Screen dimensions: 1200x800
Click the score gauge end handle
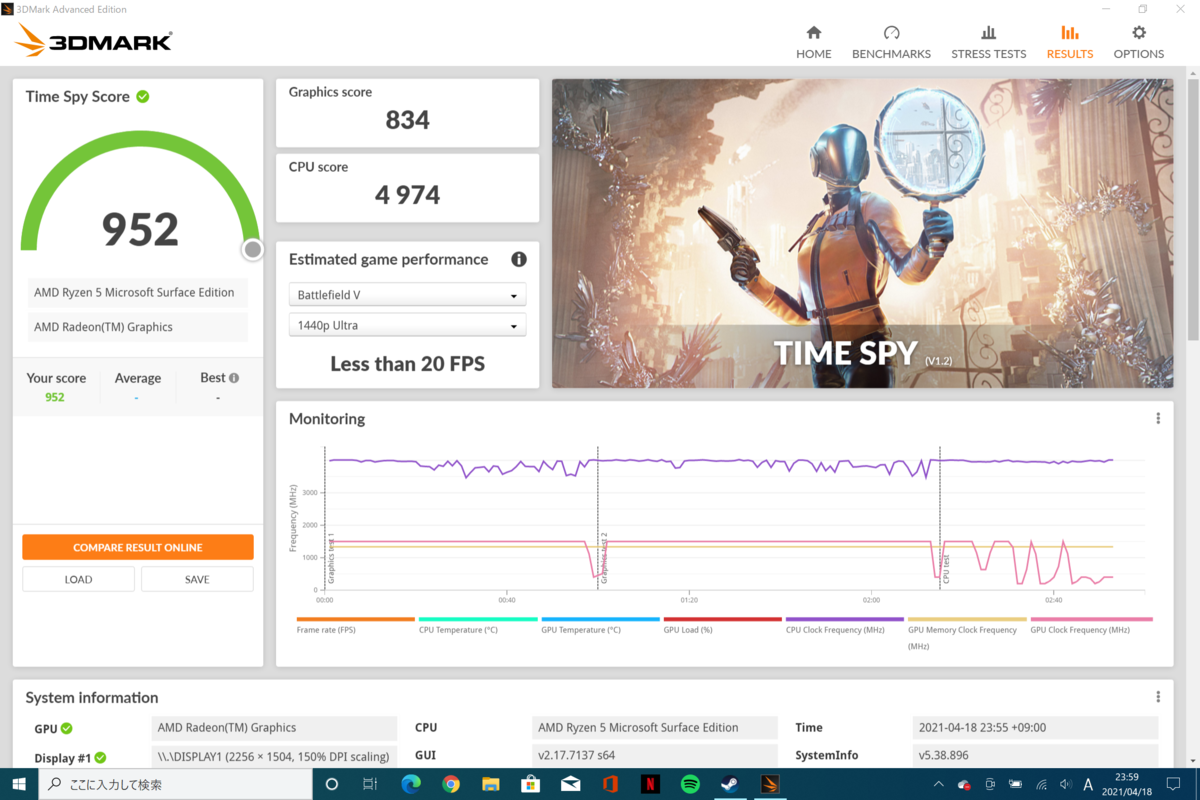[x=253, y=249]
